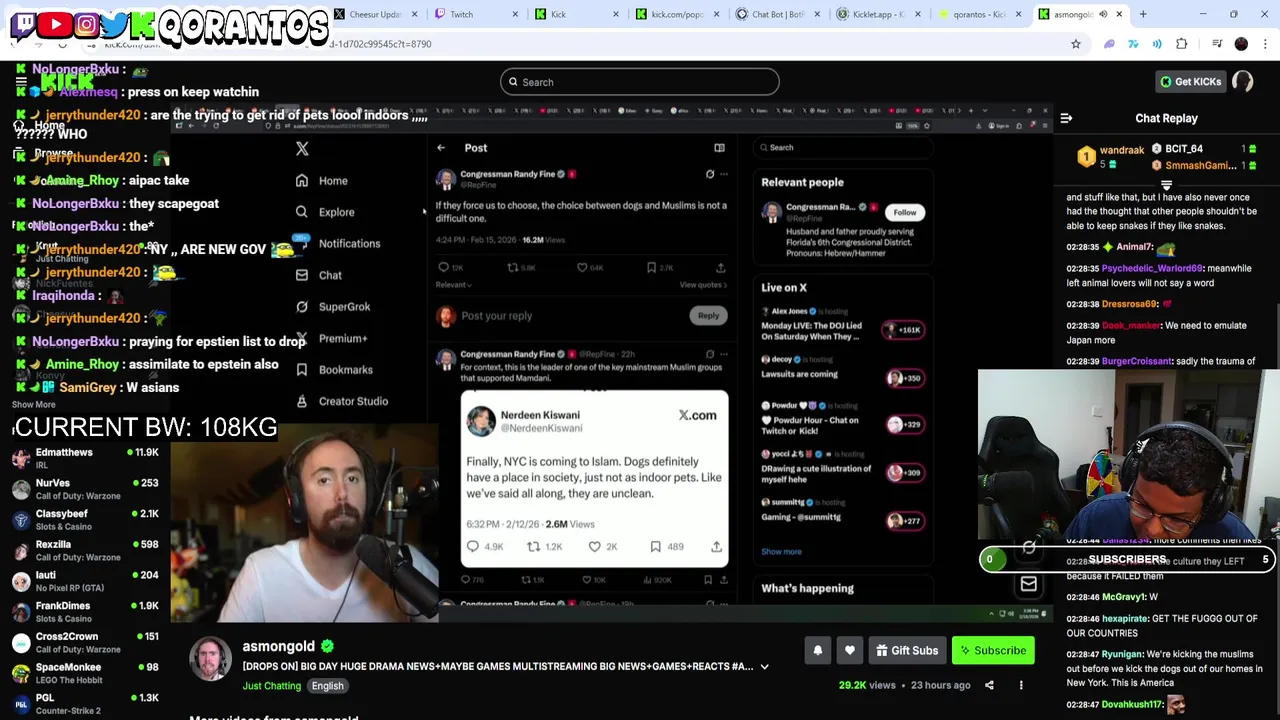Share the video with the share icon
The width and height of the screenshot is (1280, 720).
(x=989, y=686)
